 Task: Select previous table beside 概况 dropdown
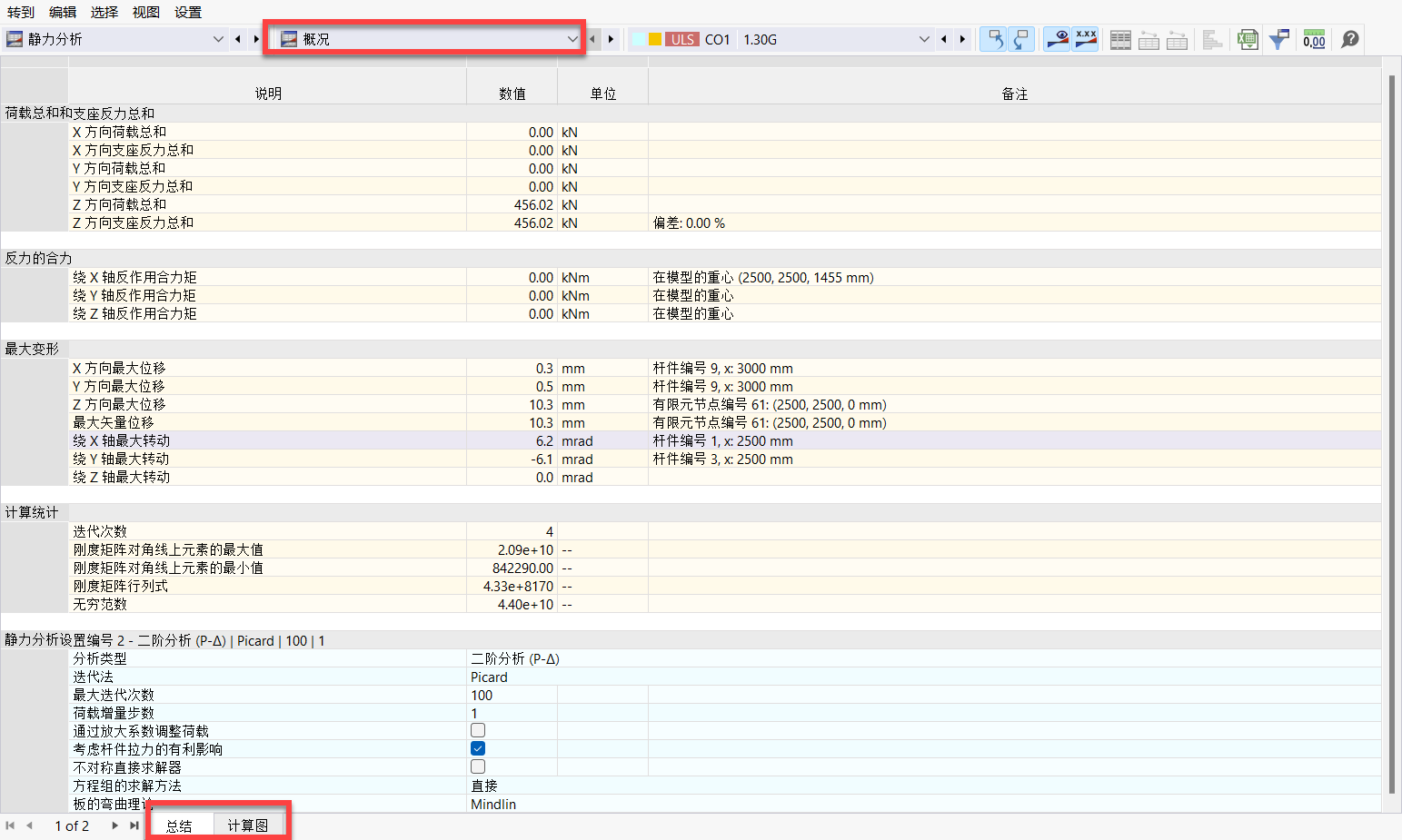(593, 39)
